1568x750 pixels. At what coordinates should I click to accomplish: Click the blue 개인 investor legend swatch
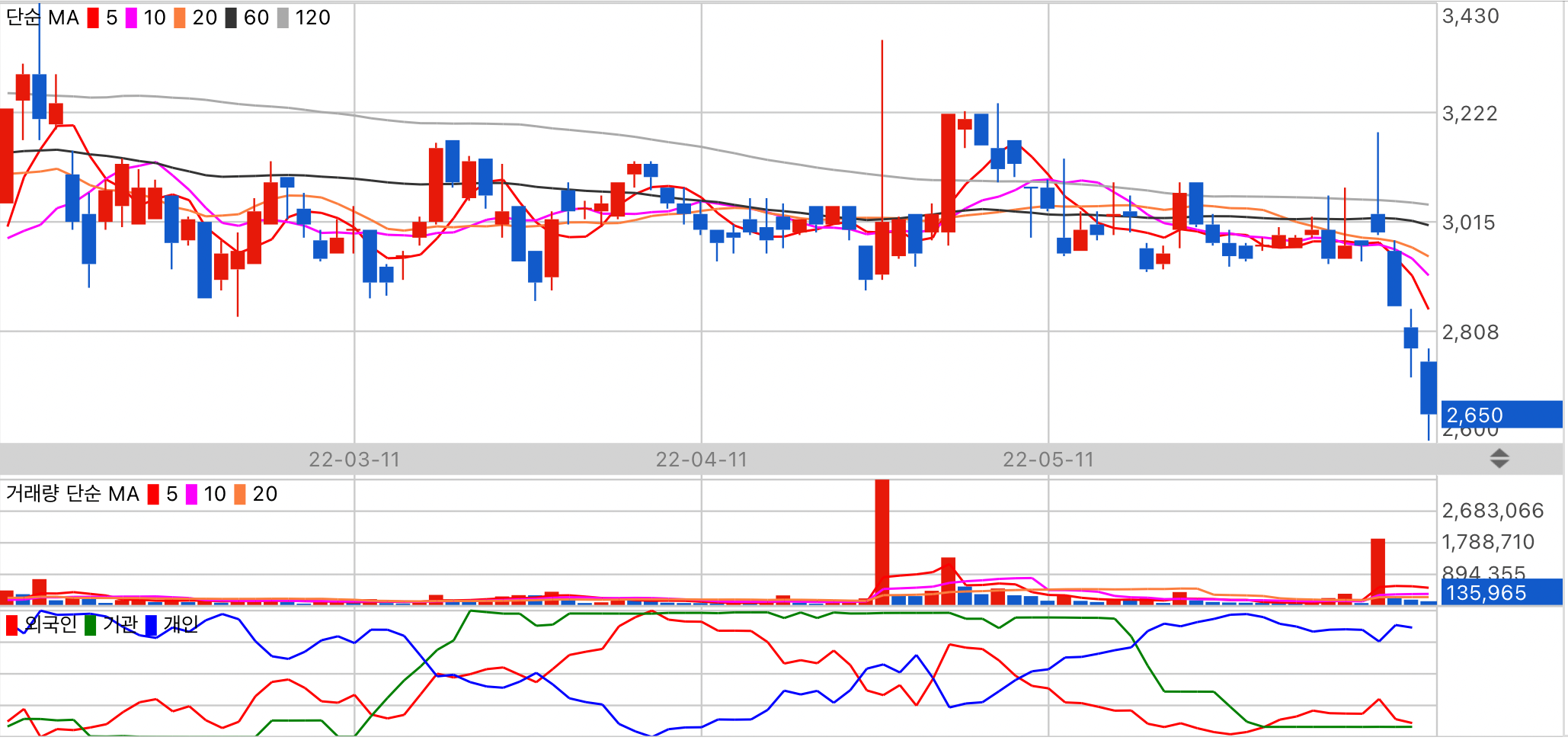(x=151, y=625)
